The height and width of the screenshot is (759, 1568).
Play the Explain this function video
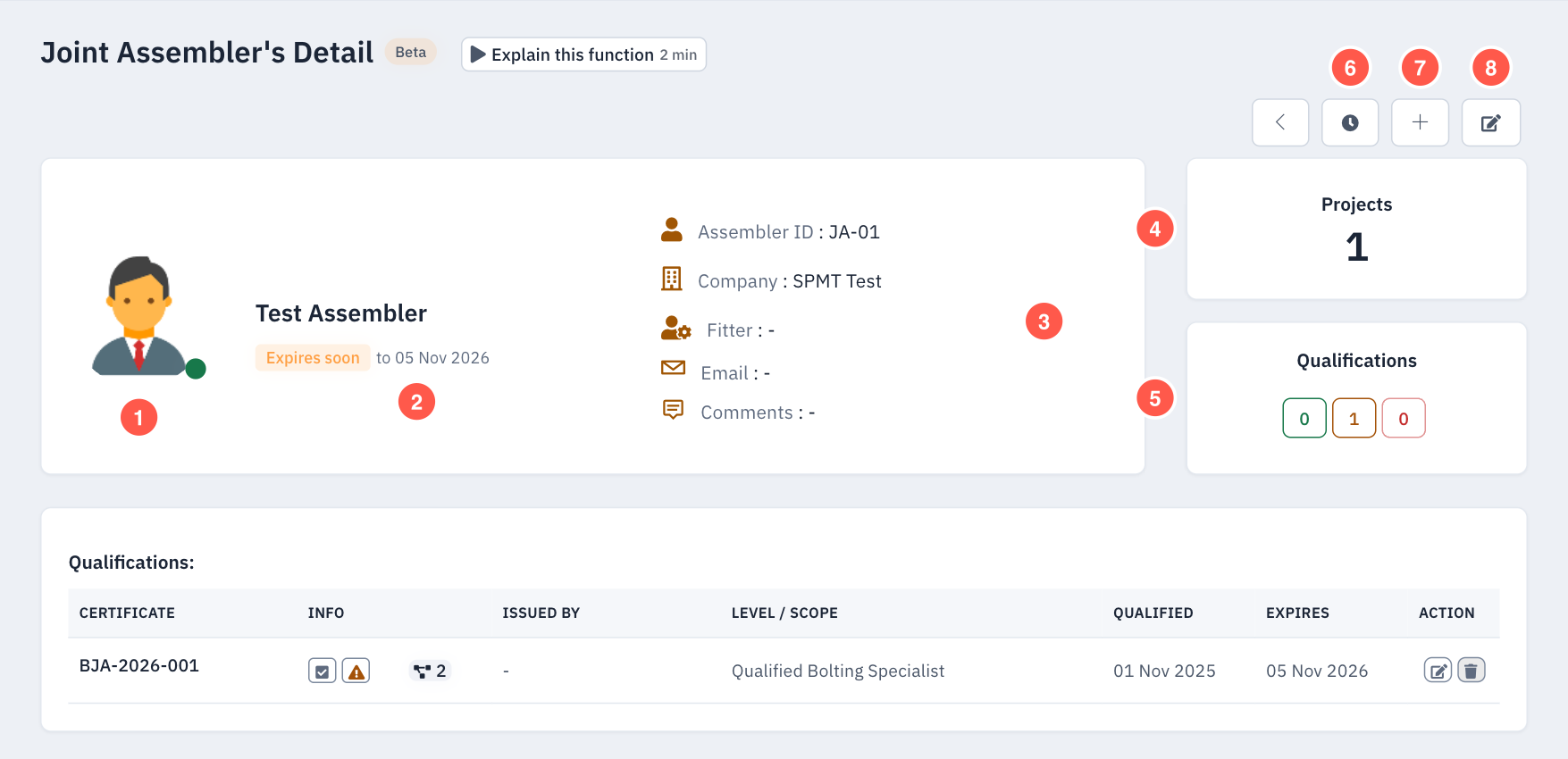point(583,54)
